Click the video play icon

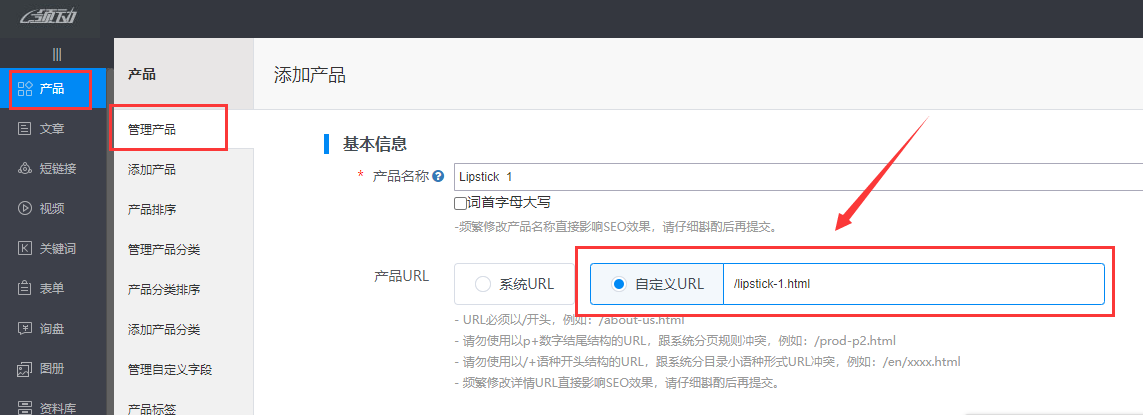(x=25, y=209)
